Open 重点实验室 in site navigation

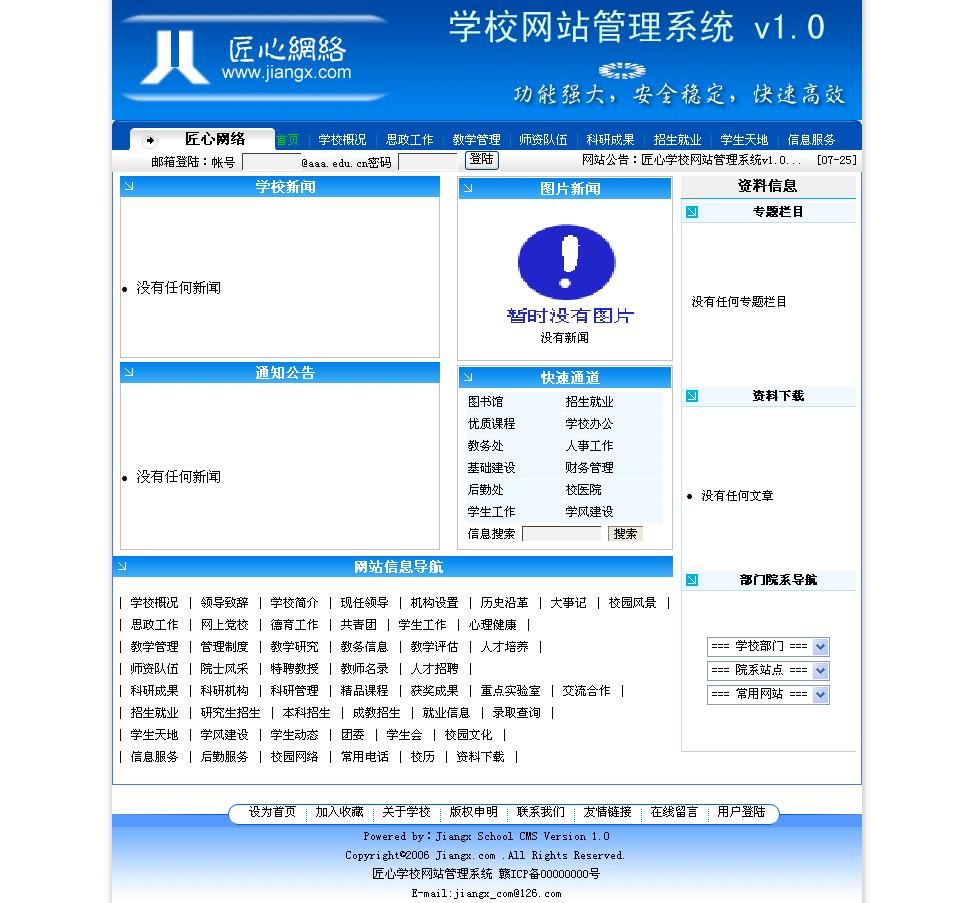coord(511,691)
